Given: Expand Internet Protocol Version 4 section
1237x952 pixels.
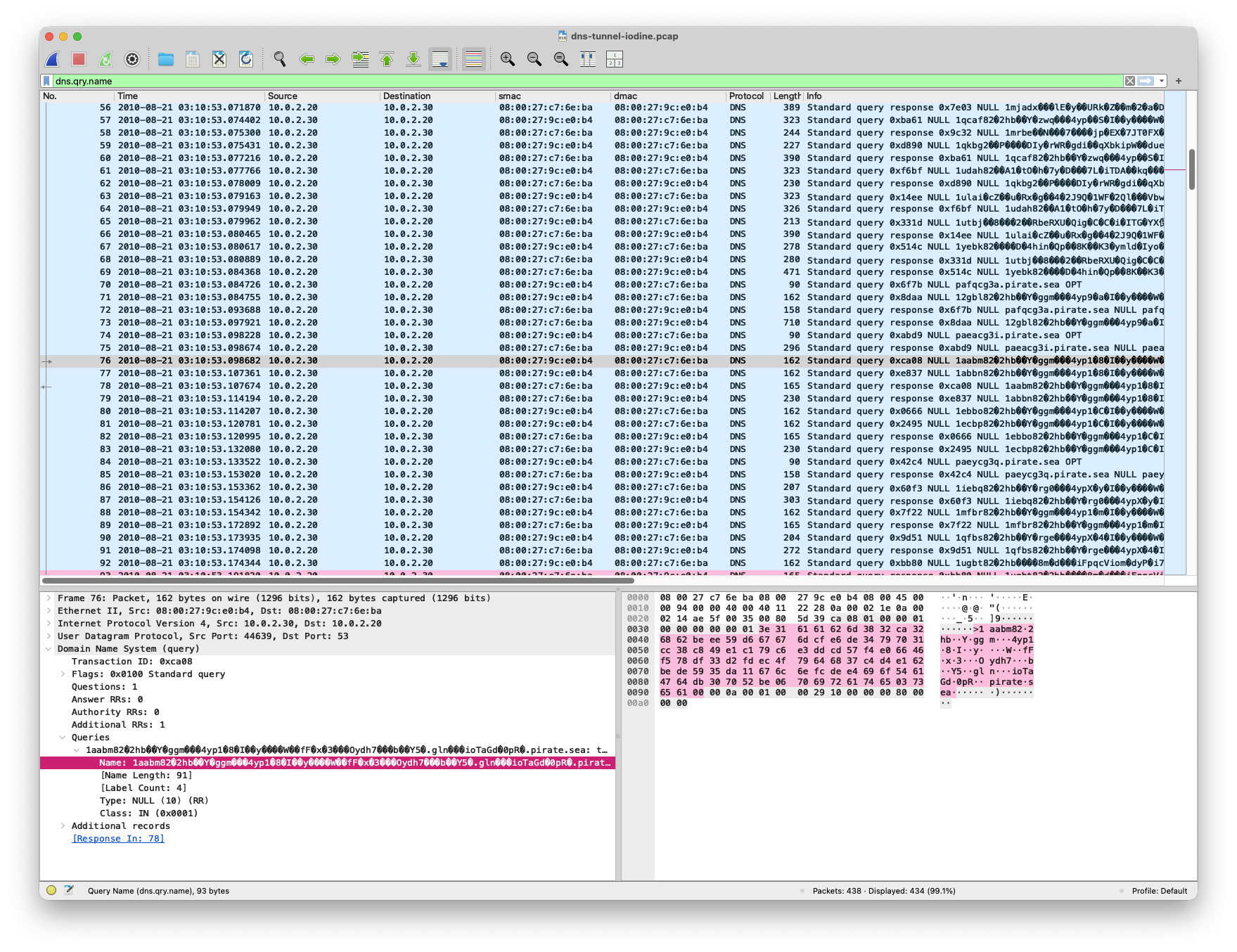Looking at the screenshot, I should 49,624.
